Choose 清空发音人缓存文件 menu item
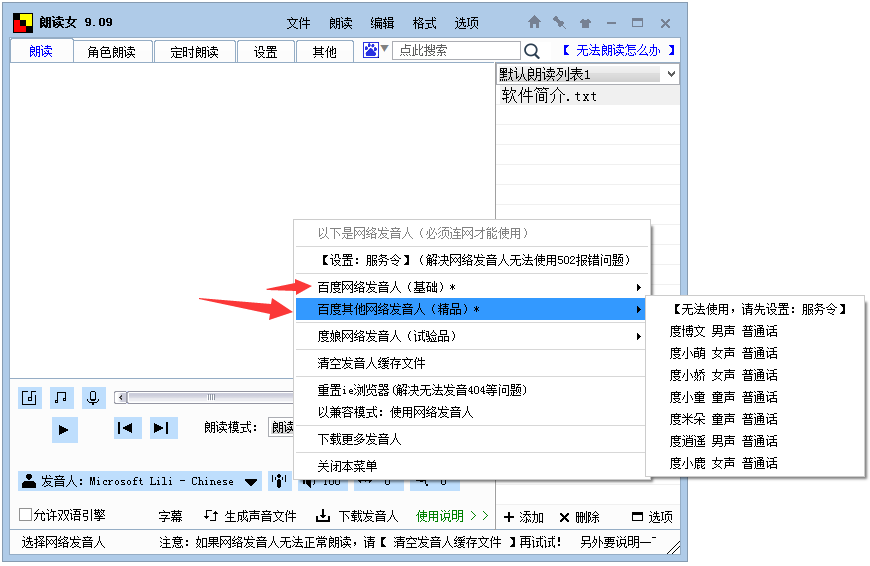The height and width of the screenshot is (566, 870). (472, 363)
